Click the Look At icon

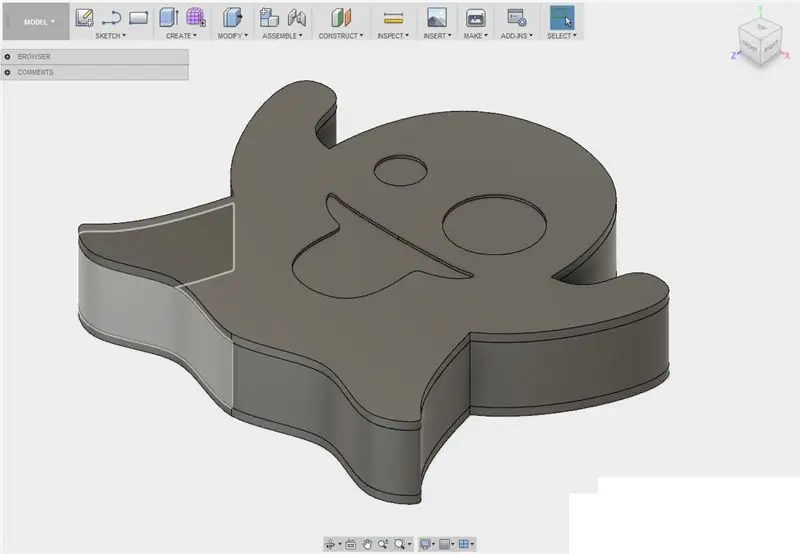click(x=351, y=544)
